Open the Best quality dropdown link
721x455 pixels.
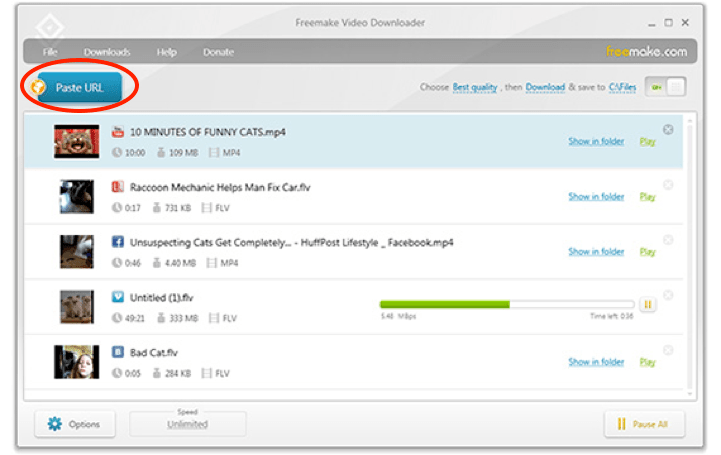point(475,88)
